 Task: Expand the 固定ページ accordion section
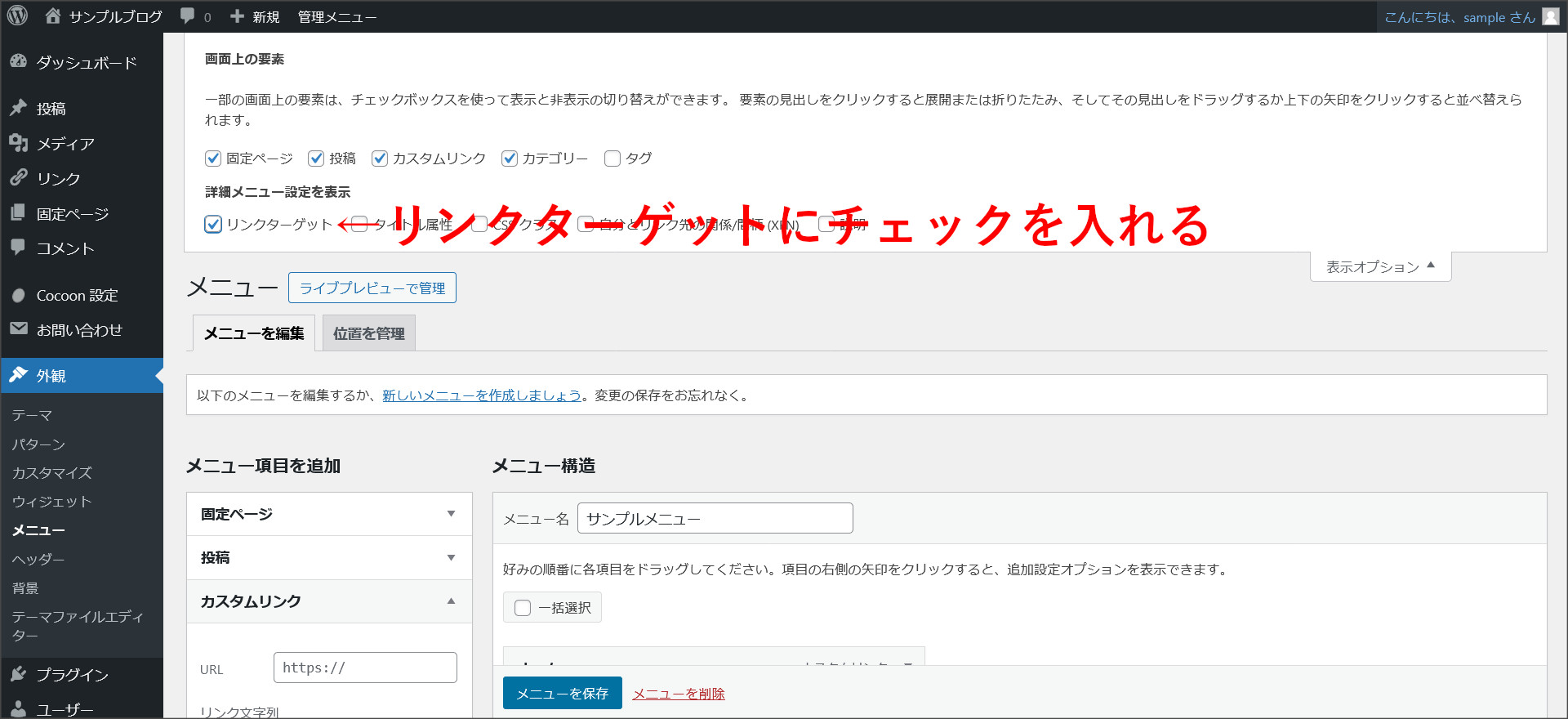[329, 514]
